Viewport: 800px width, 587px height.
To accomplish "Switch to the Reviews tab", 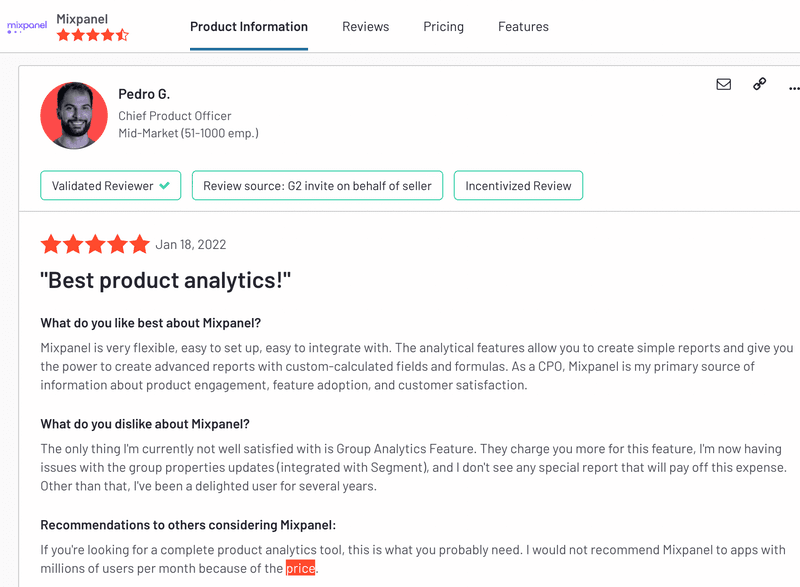I will [365, 27].
